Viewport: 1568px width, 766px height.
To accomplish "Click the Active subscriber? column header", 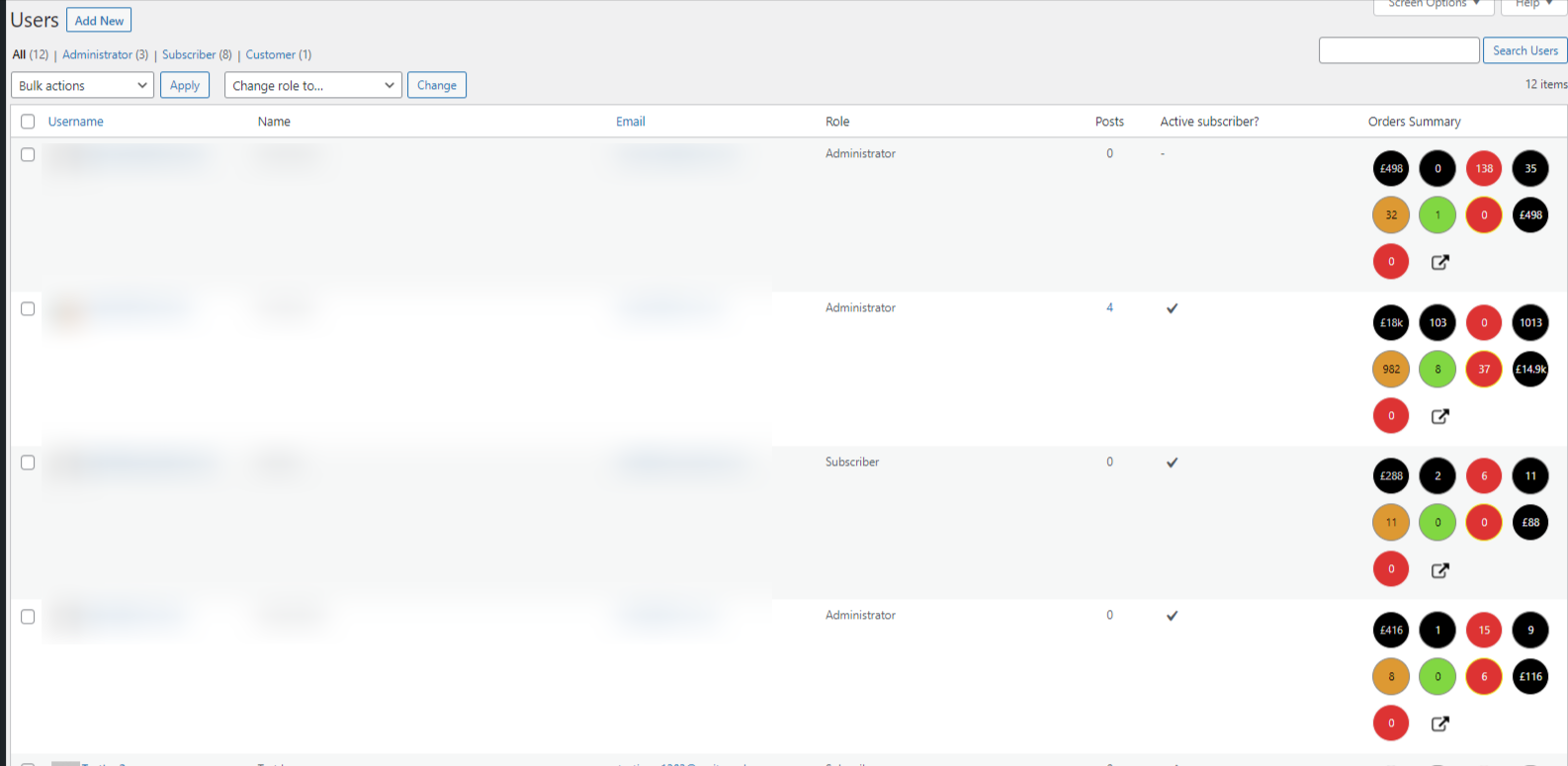I will (x=1209, y=122).
